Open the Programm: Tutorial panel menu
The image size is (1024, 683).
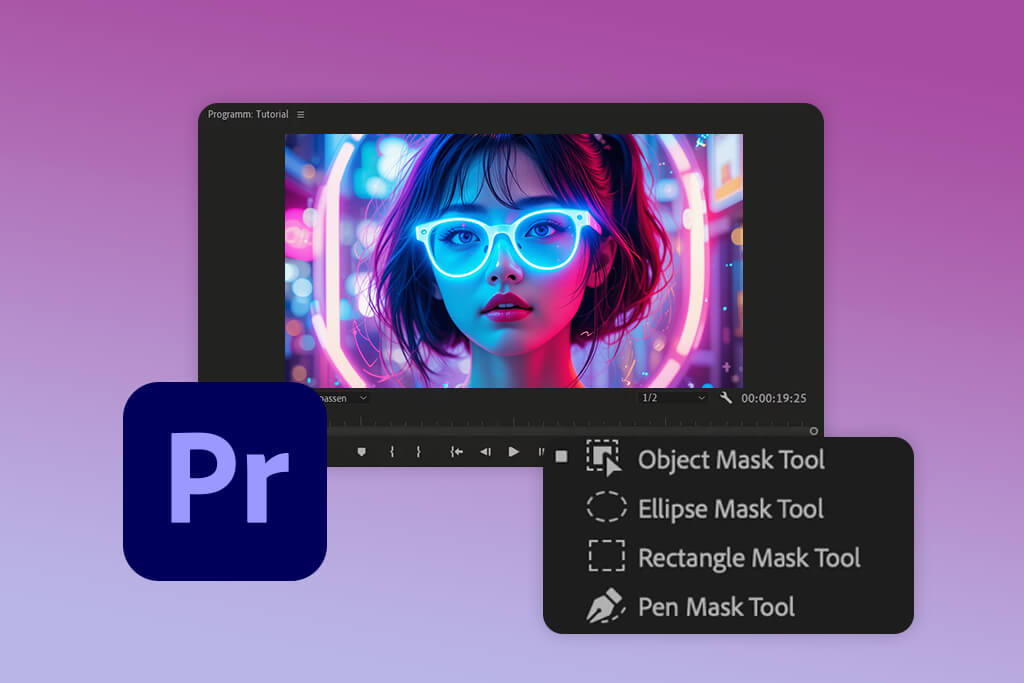click(x=300, y=114)
